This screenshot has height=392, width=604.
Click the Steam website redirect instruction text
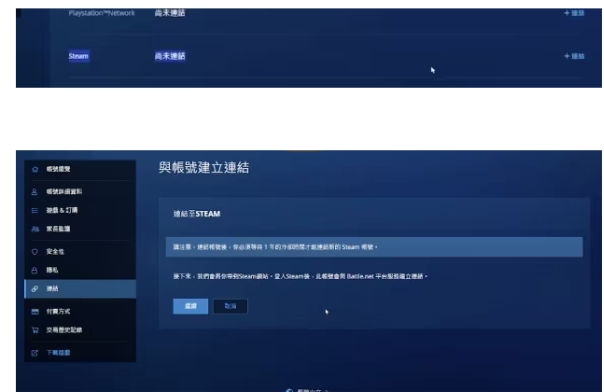pyautogui.click(x=300, y=276)
